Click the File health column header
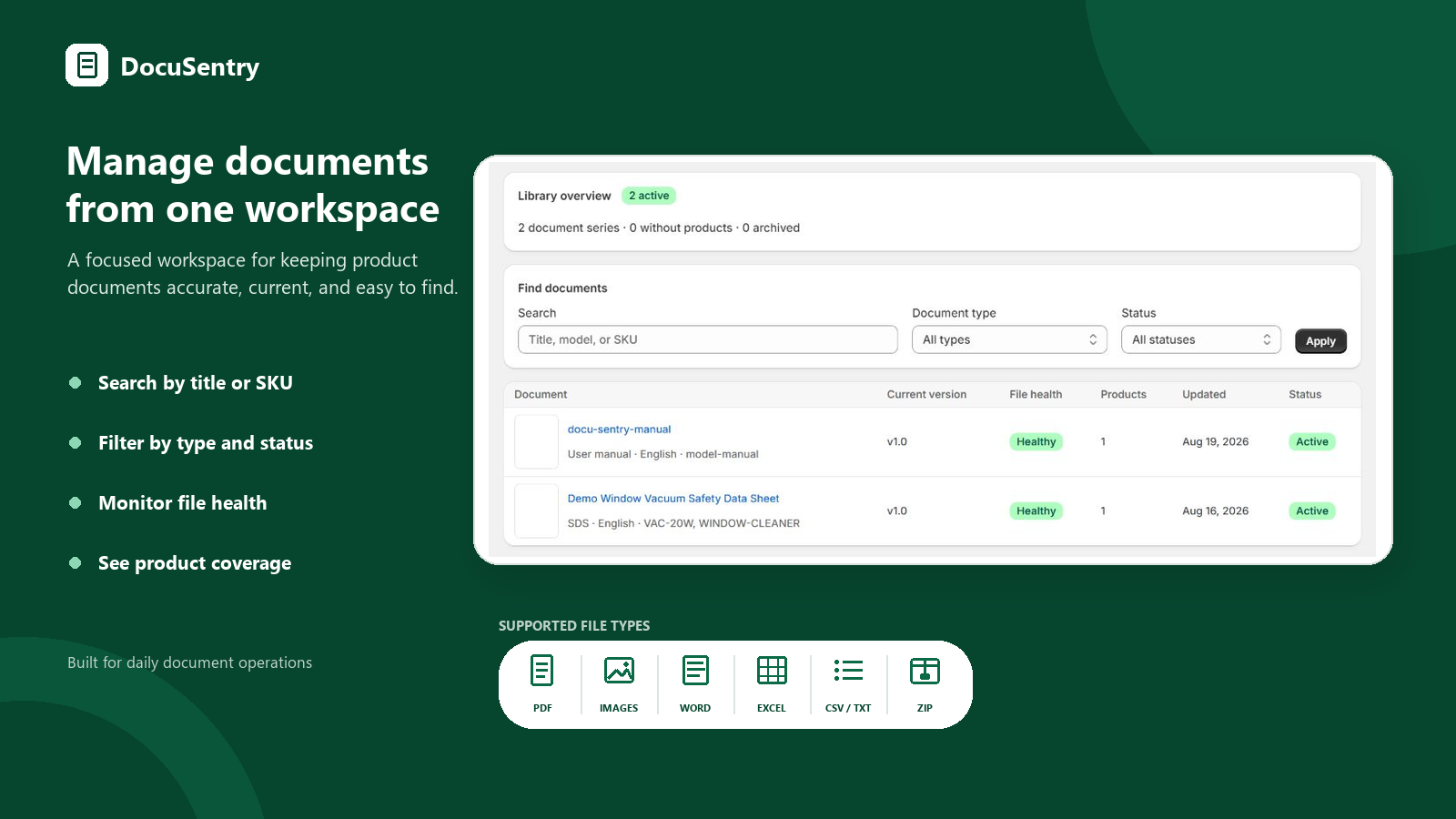This screenshot has height=819, width=1456. pyautogui.click(x=1036, y=395)
